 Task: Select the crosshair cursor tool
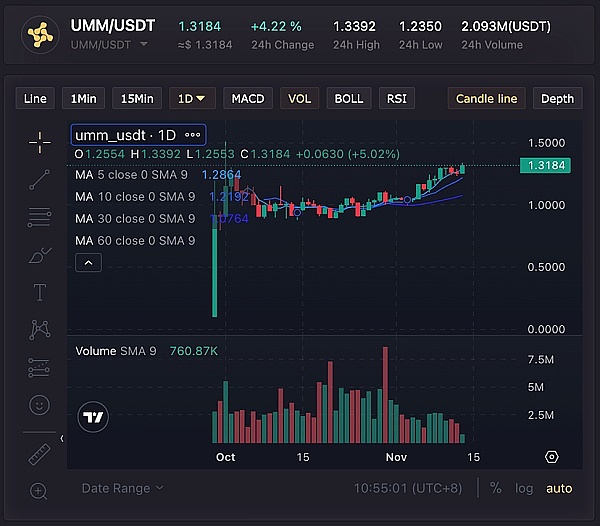point(39,142)
